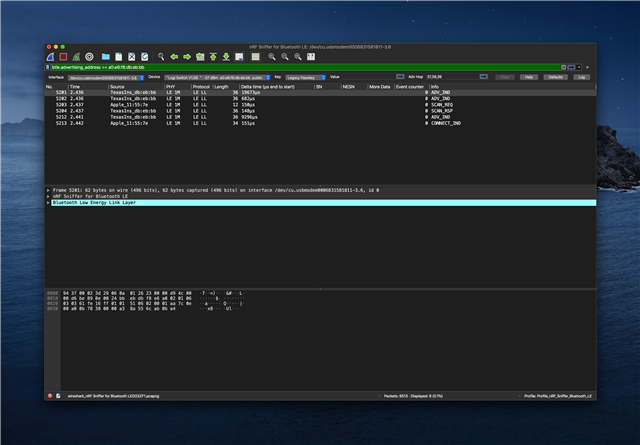Screen dimensions: 640x445
Task: Sort by the Source column header
Action: (x=136, y=87)
